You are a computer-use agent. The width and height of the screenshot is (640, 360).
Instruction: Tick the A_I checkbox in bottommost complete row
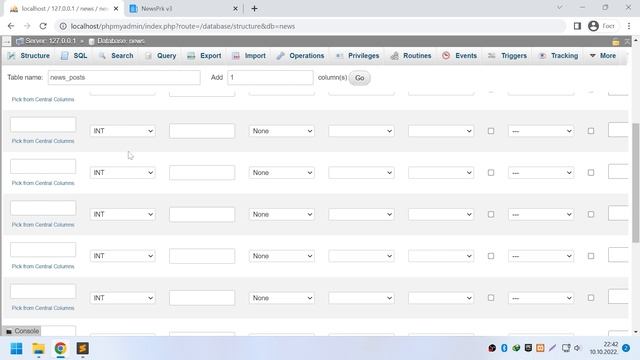591,298
